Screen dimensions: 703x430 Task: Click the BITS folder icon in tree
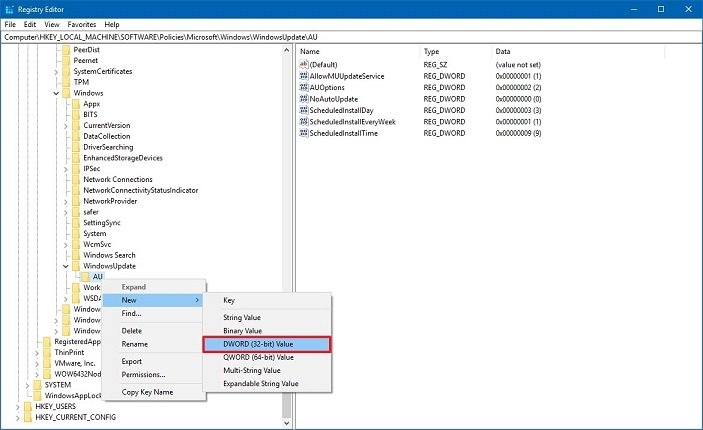click(76, 115)
